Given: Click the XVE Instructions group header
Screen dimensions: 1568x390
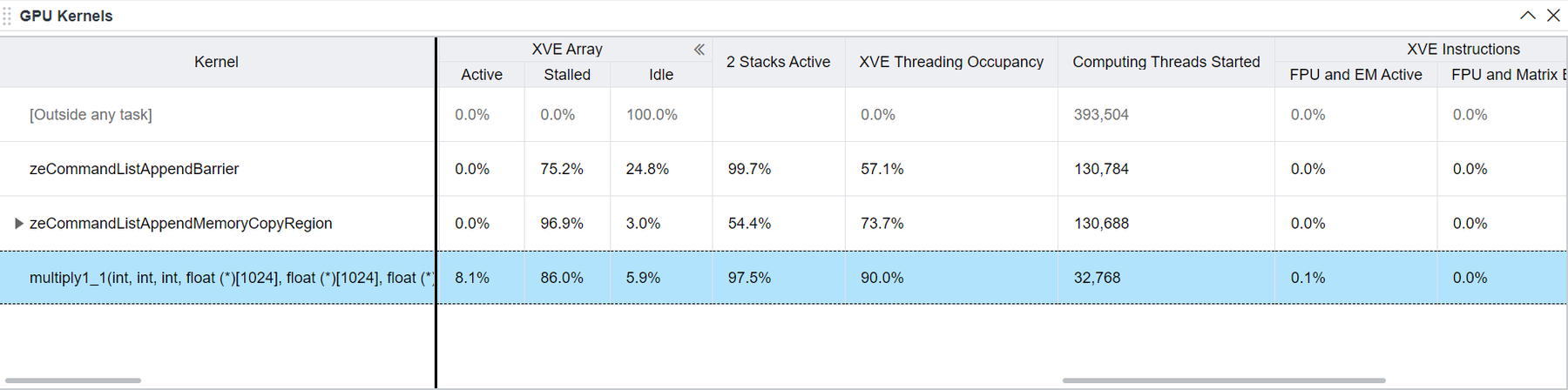Looking at the screenshot, I should [1463, 50].
